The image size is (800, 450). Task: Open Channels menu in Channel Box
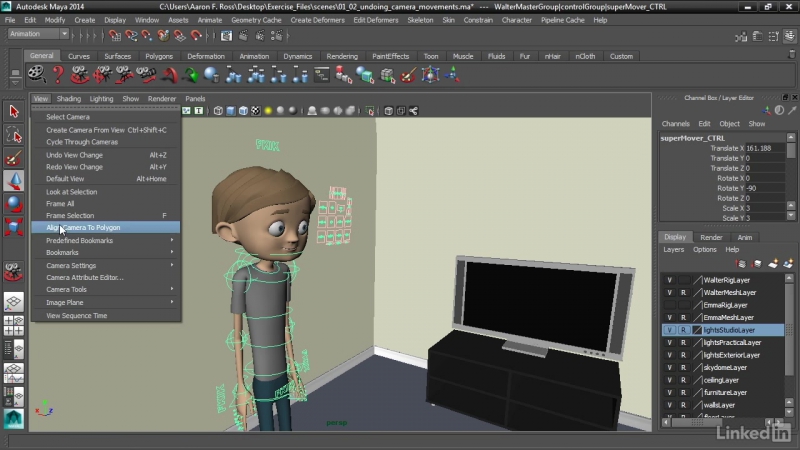(x=675, y=124)
